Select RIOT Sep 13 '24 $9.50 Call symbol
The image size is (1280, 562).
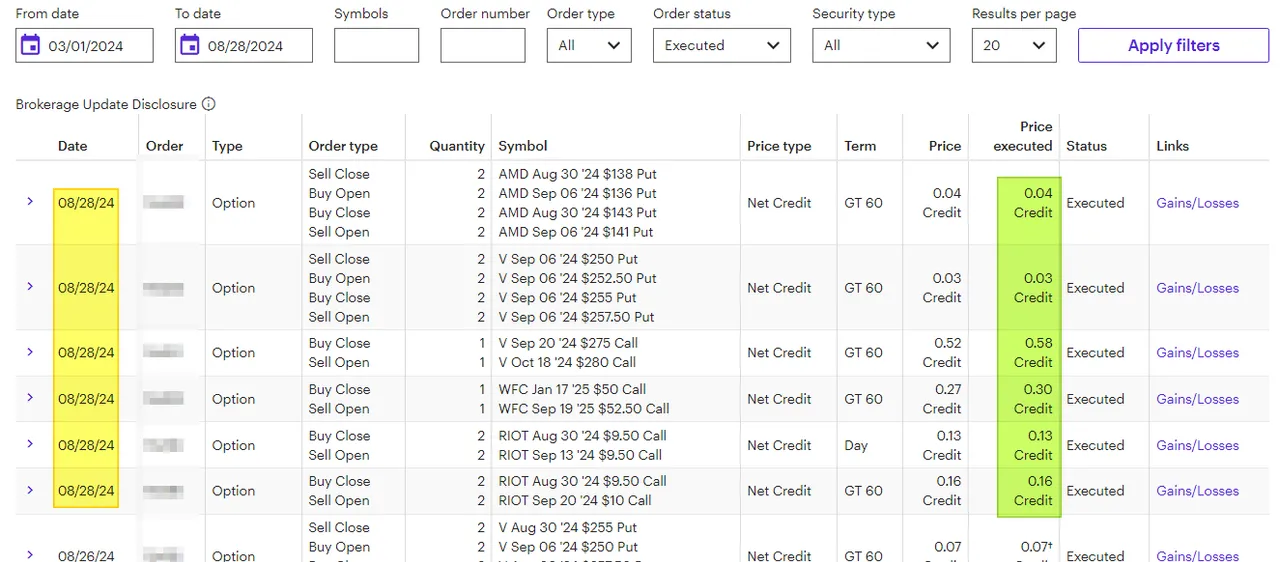tap(580, 455)
